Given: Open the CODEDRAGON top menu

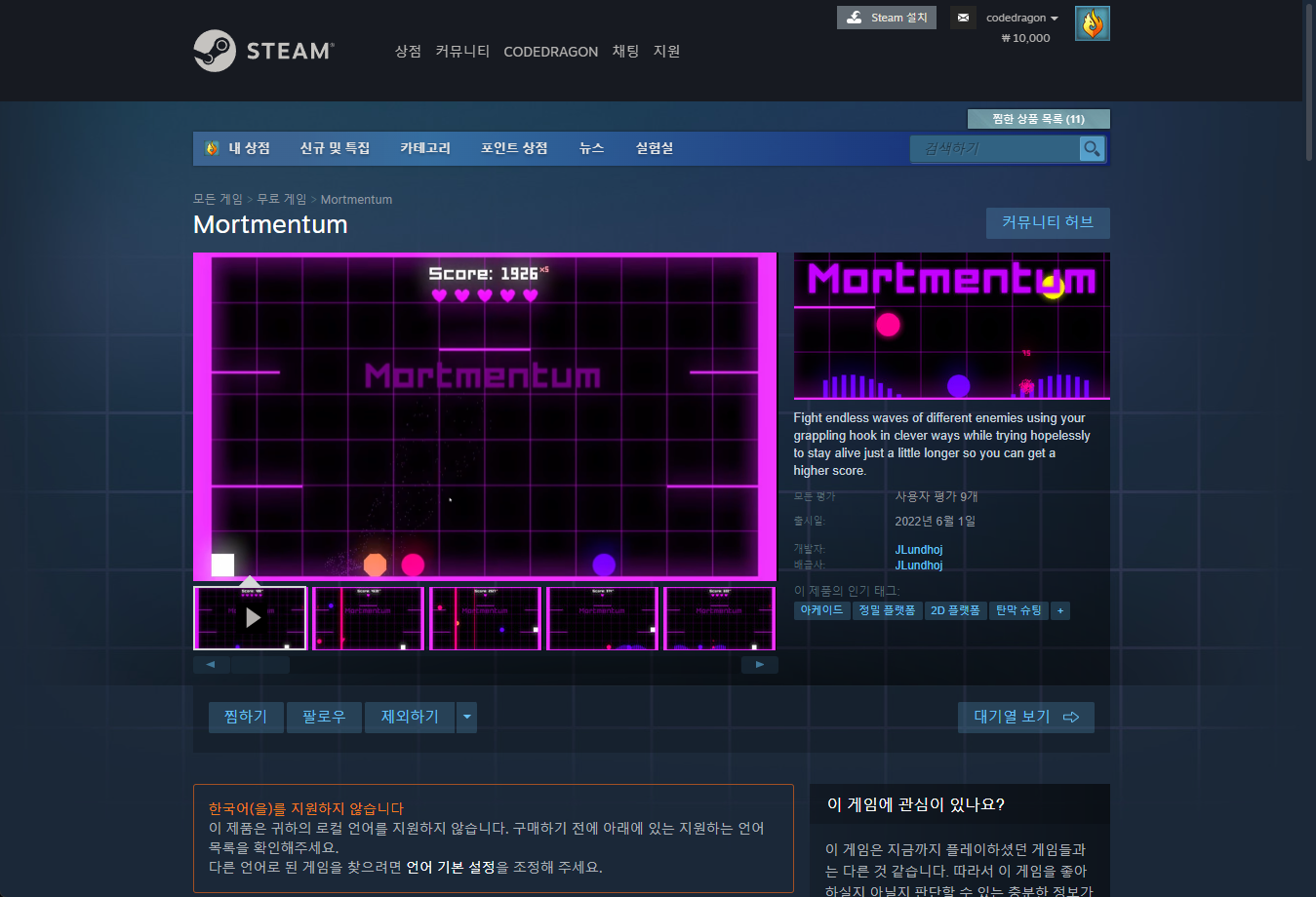Looking at the screenshot, I should coord(550,52).
